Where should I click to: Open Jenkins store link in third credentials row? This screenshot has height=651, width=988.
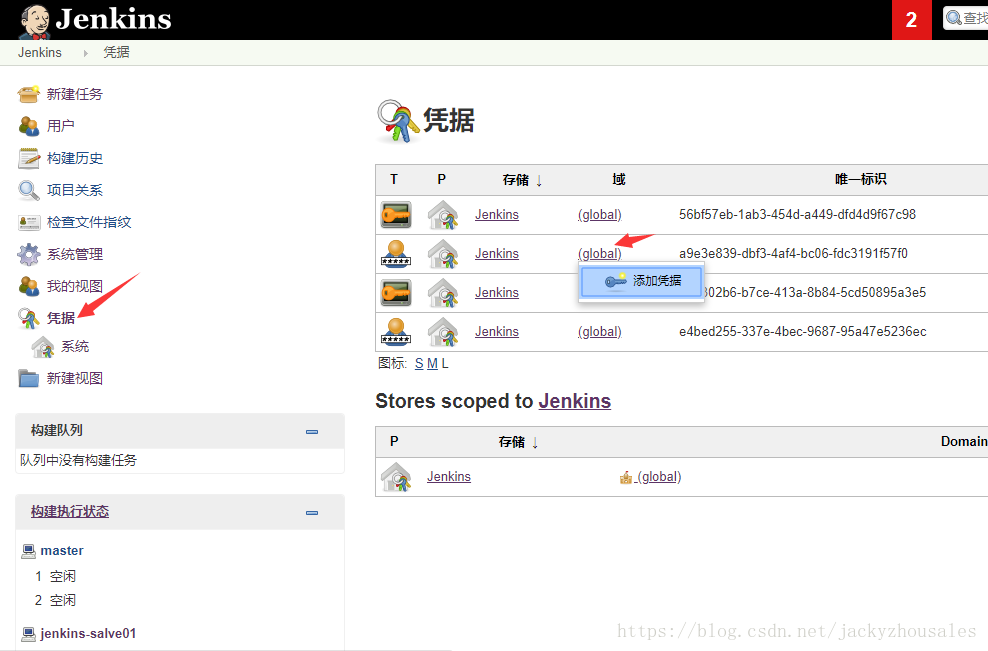497,292
